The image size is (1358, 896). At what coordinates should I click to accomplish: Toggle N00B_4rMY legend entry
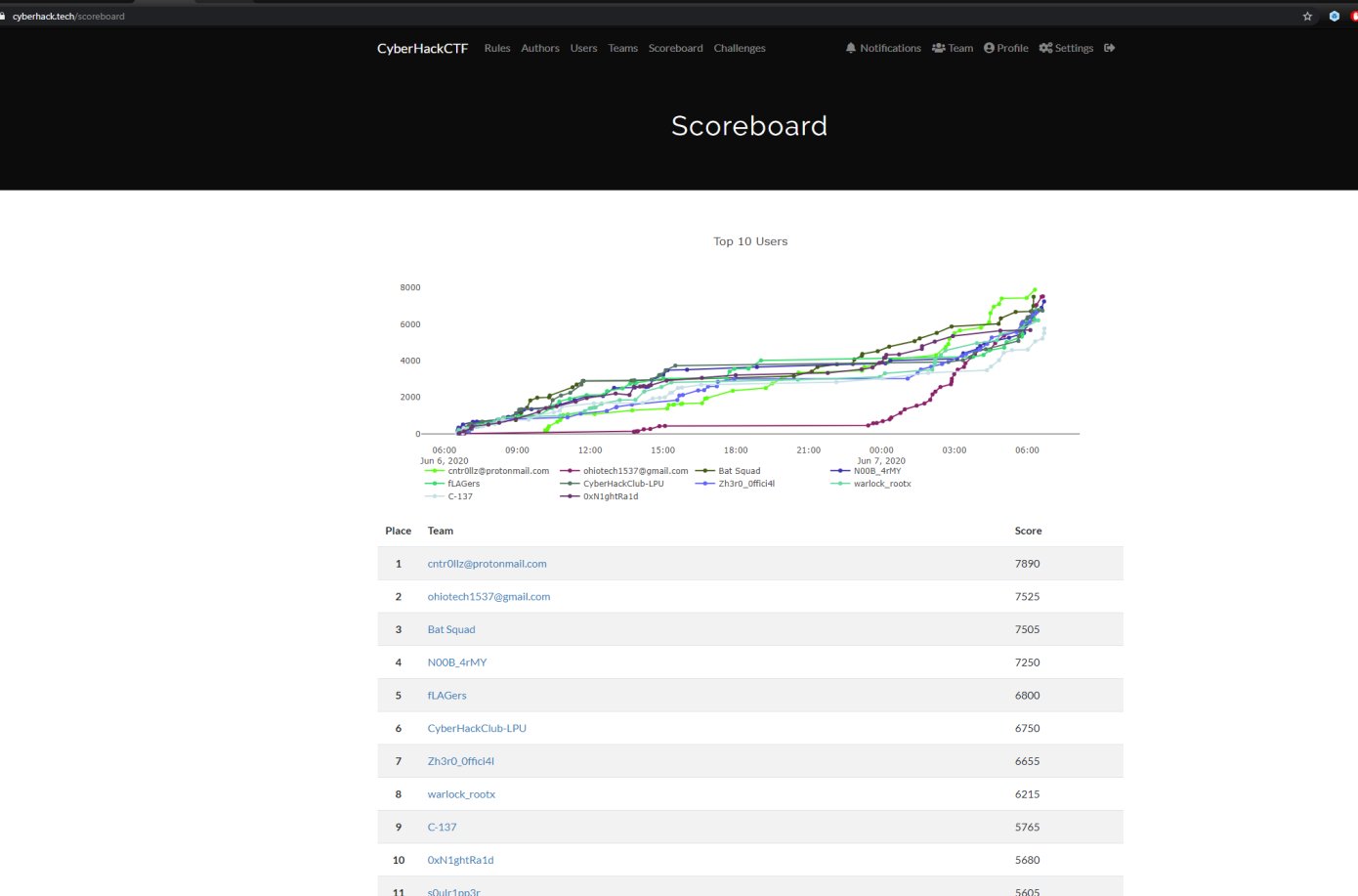[866, 471]
